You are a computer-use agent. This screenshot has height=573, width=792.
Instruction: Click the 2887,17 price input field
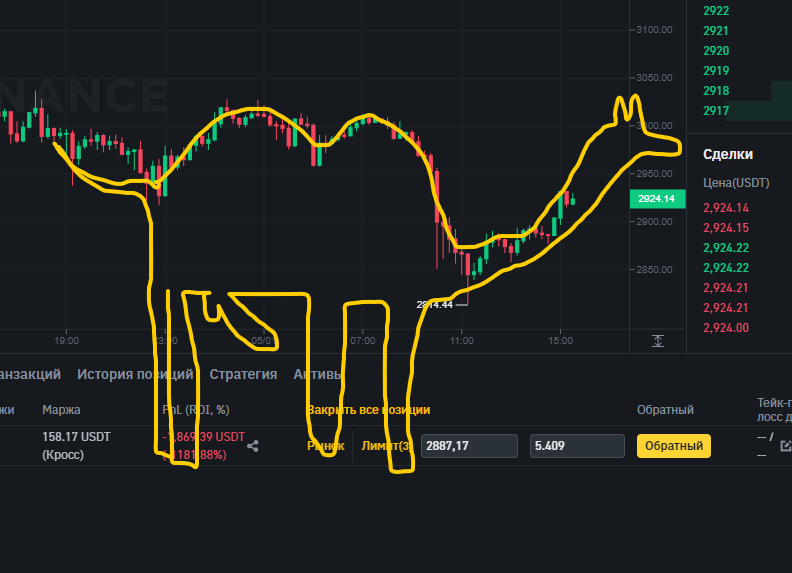(x=469, y=446)
